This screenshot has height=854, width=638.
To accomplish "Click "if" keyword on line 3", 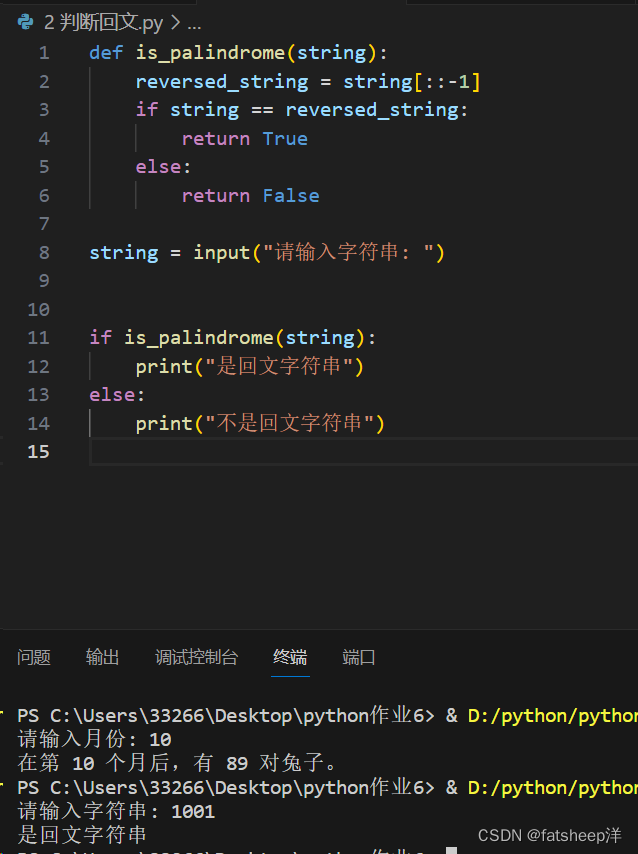I will 147,110.
